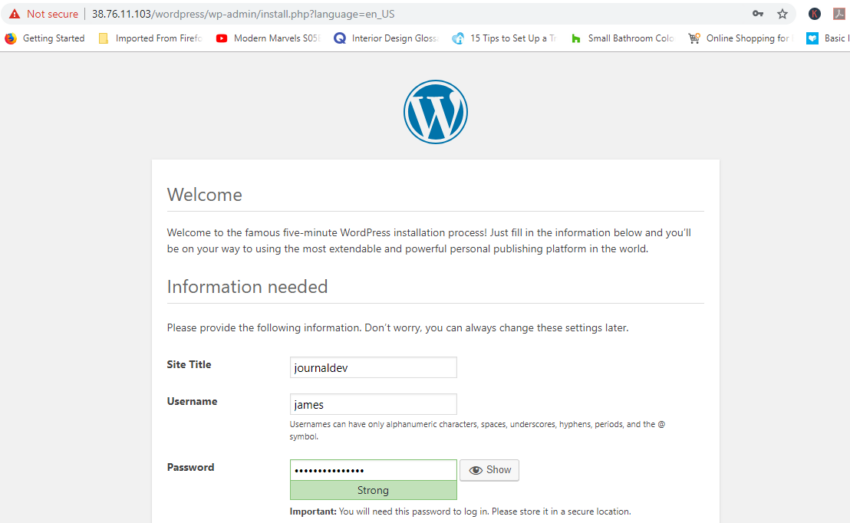
Task: Click the Username input field
Action: (373, 404)
